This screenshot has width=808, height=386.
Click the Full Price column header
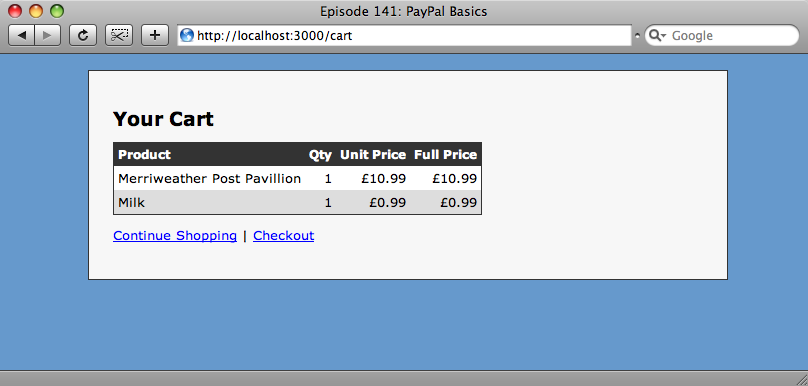pyautogui.click(x=445, y=155)
